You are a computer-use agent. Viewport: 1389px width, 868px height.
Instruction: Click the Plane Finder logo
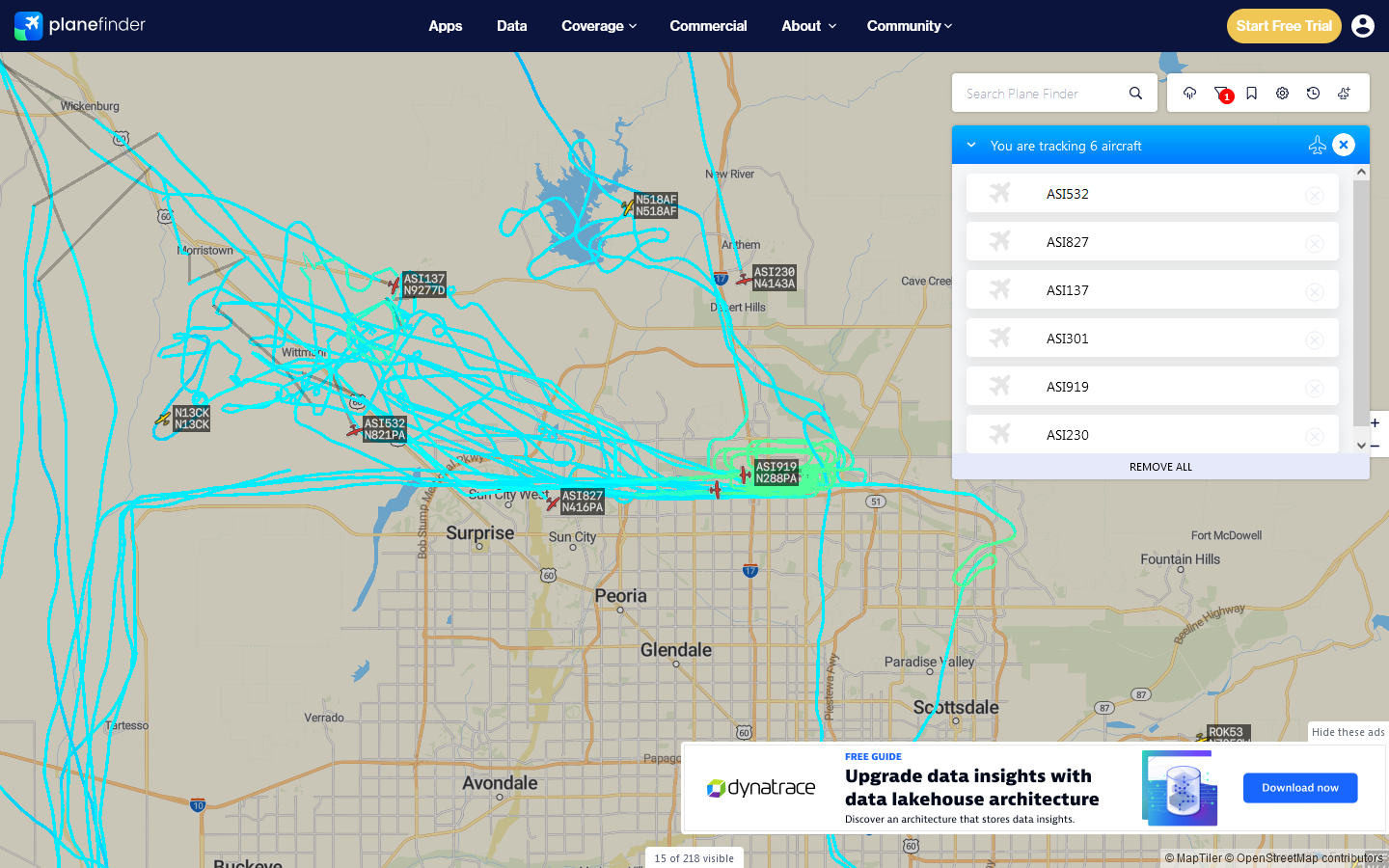pos(80,25)
